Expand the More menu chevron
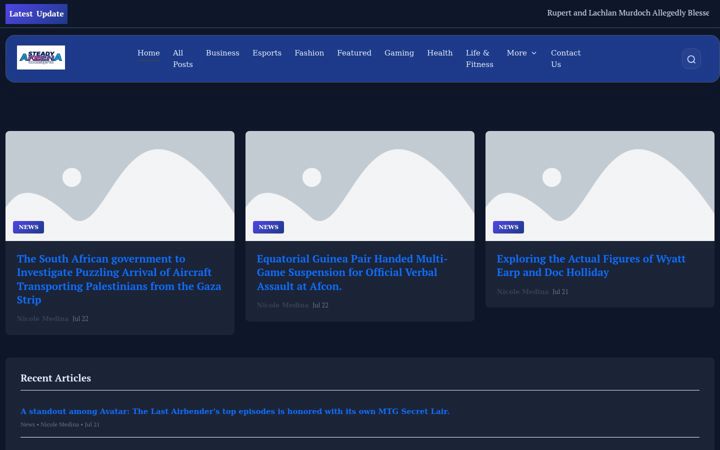 pyautogui.click(x=534, y=53)
